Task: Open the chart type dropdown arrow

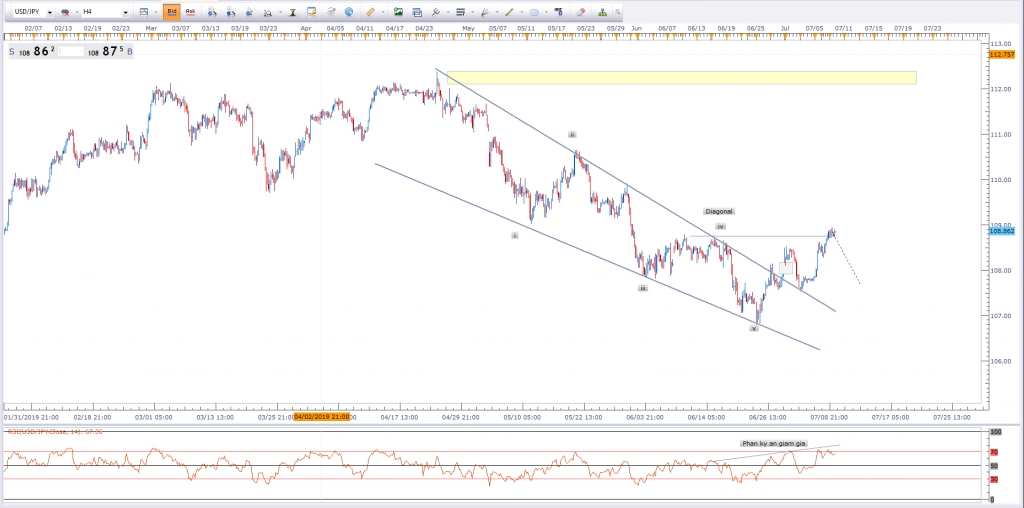Action: pos(155,11)
